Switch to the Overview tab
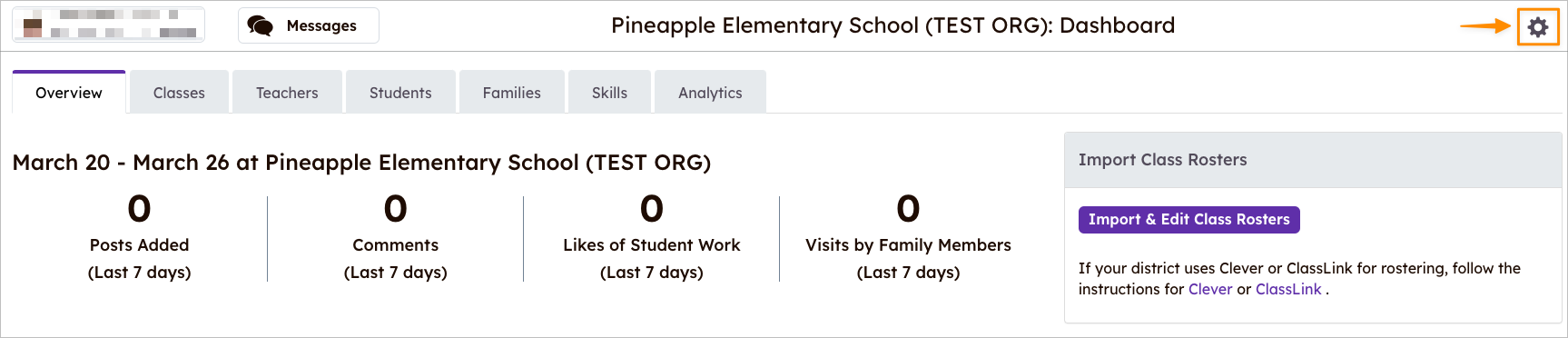The image size is (1568, 338). (69, 93)
